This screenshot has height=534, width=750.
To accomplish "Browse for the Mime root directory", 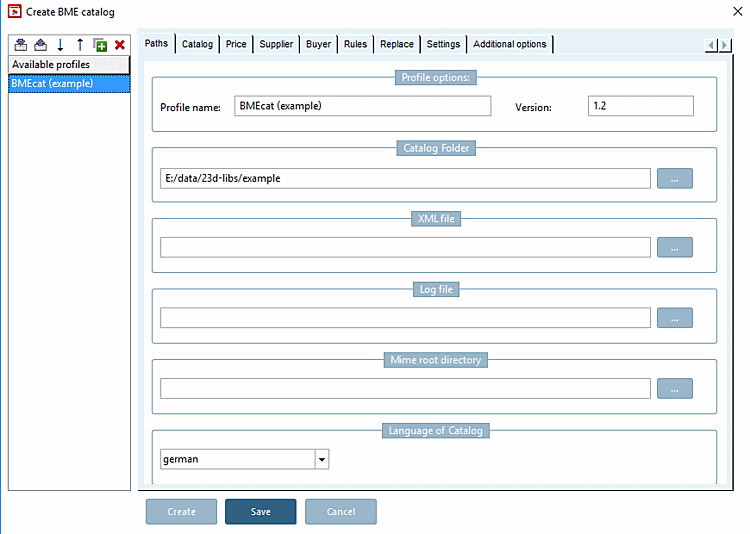I will tap(674, 389).
